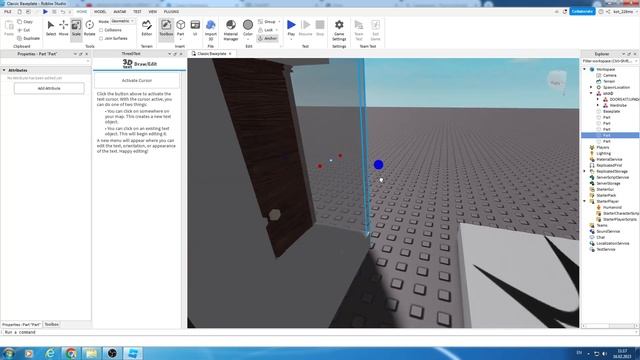Select Lighting in the Explorer
The image size is (640, 360).
(x=603, y=153)
